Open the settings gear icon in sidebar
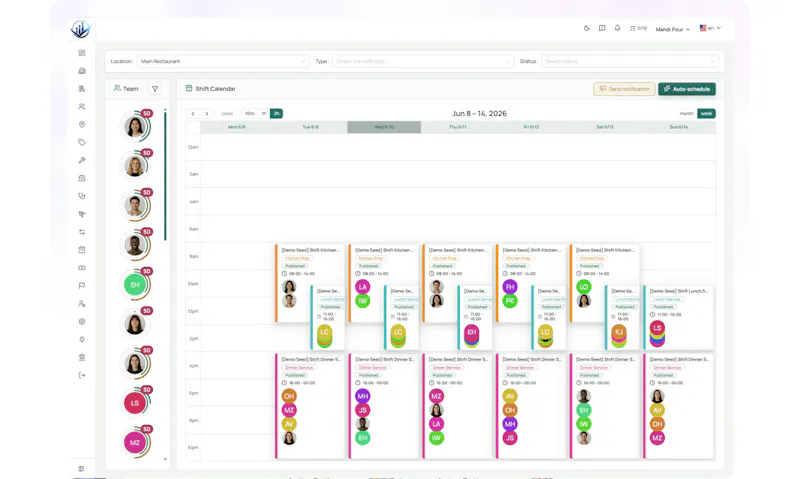 tap(82, 321)
